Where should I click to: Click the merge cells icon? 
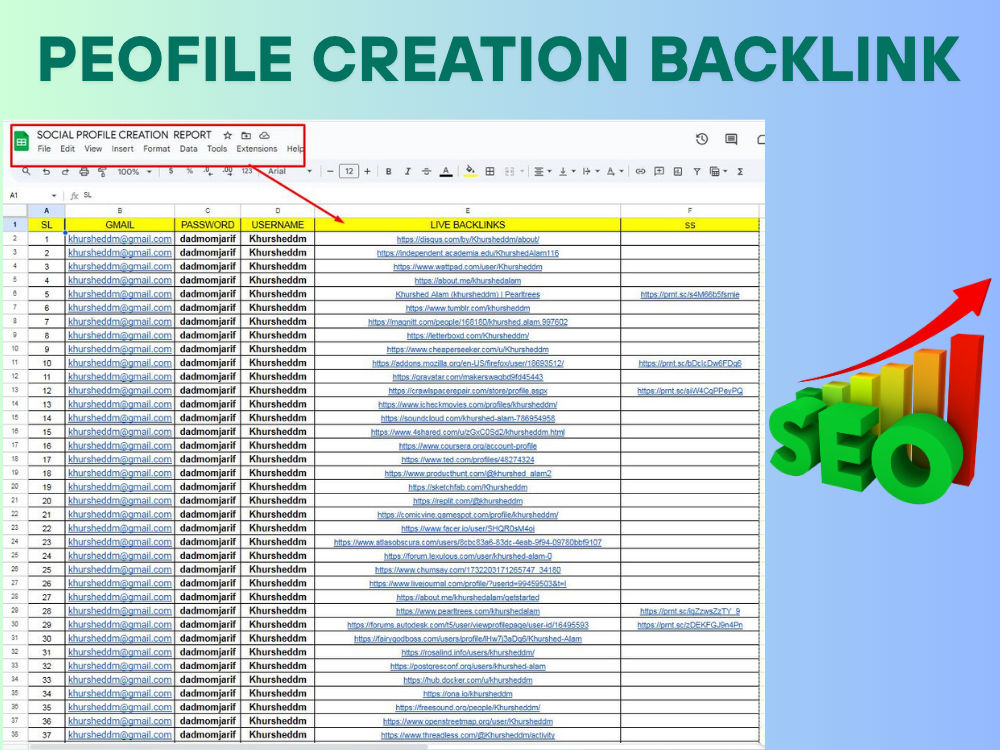[x=510, y=172]
